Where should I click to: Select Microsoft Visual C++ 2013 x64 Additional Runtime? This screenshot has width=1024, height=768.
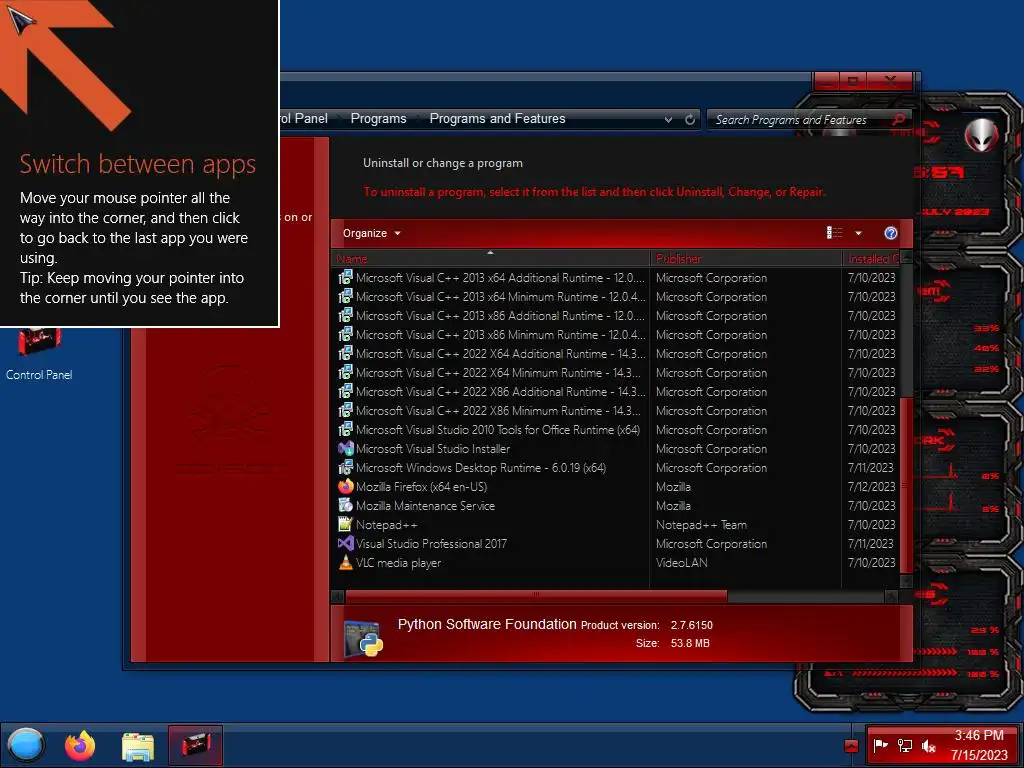click(x=500, y=278)
